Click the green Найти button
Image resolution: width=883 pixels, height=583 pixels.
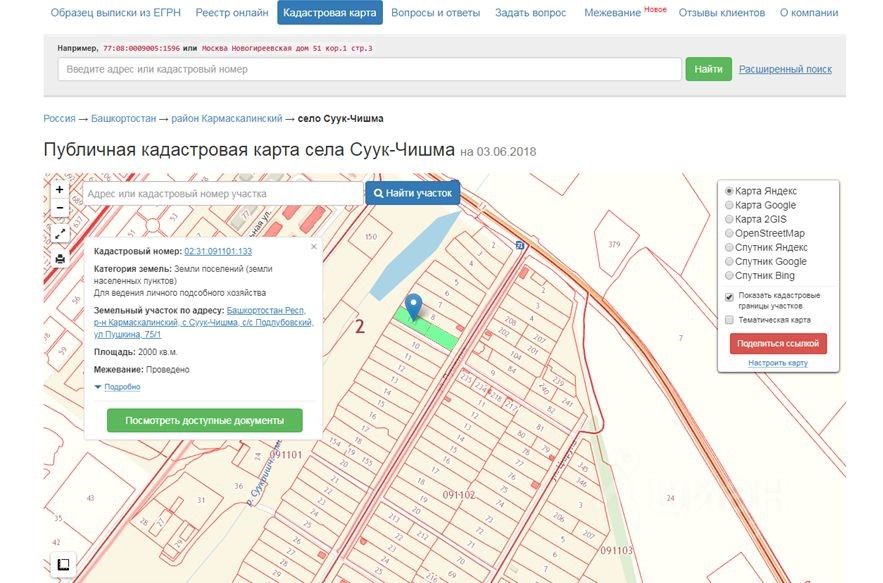[x=708, y=69]
